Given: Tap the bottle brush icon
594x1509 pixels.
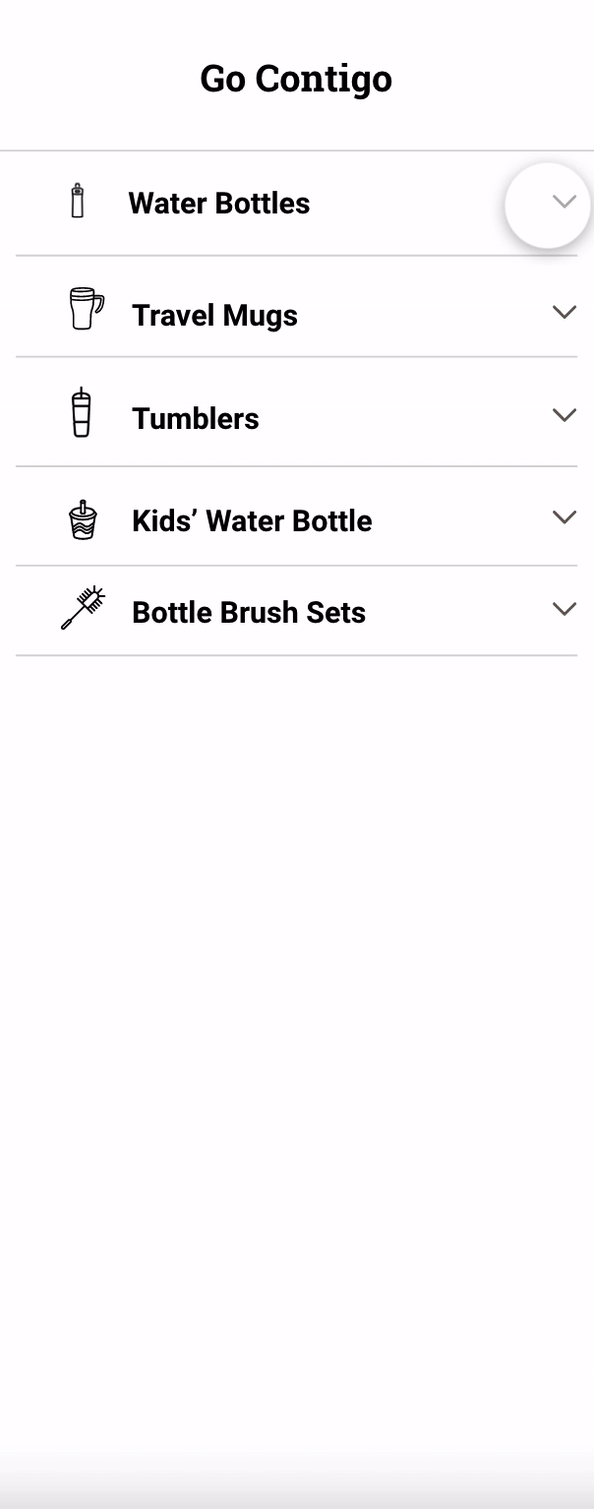Looking at the screenshot, I should [83, 608].
